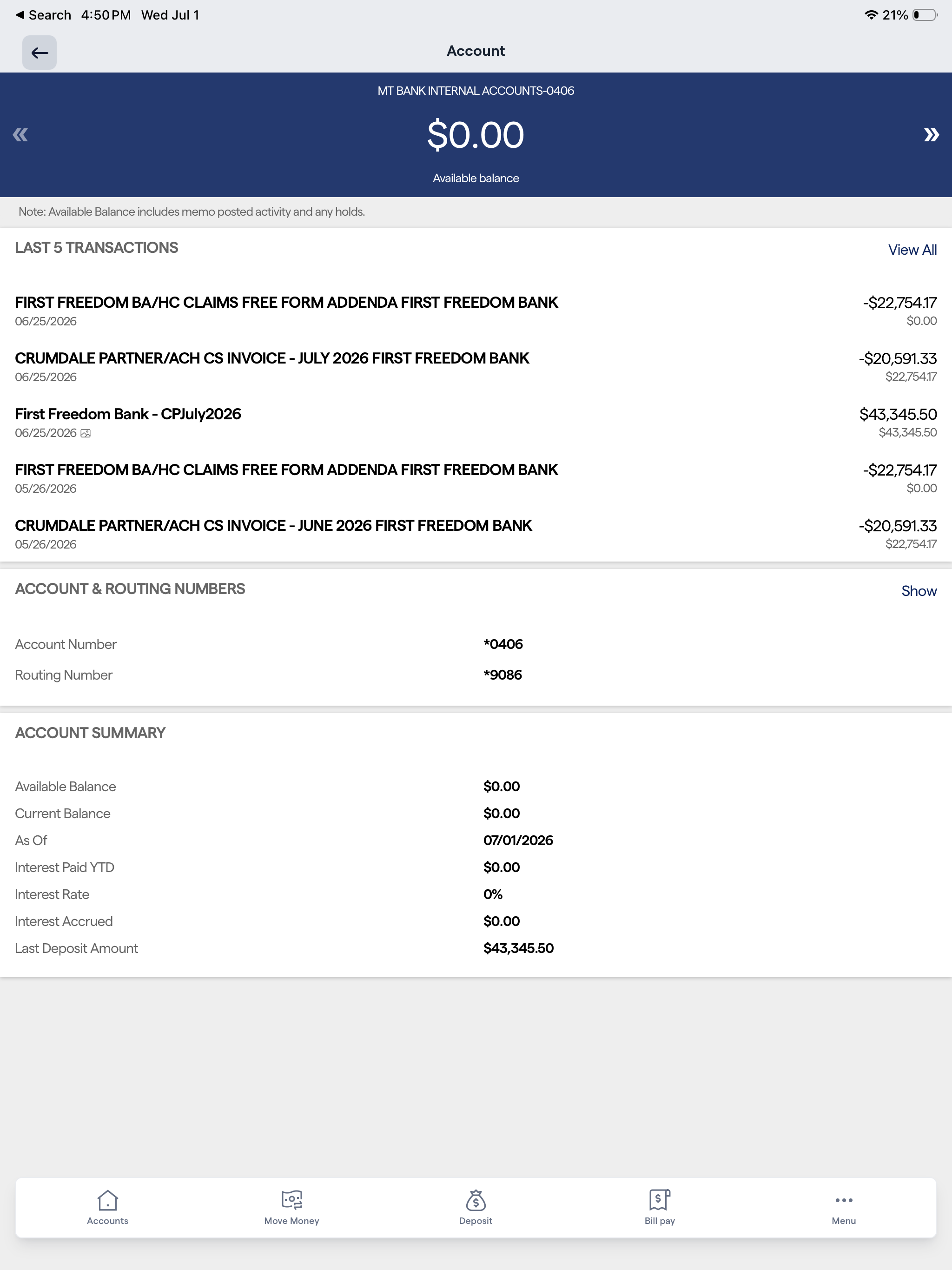Tap Last Deposit Amount $43,345.50 value
Image resolution: width=952 pixels, height=1270 pixels.
point(518,948)
